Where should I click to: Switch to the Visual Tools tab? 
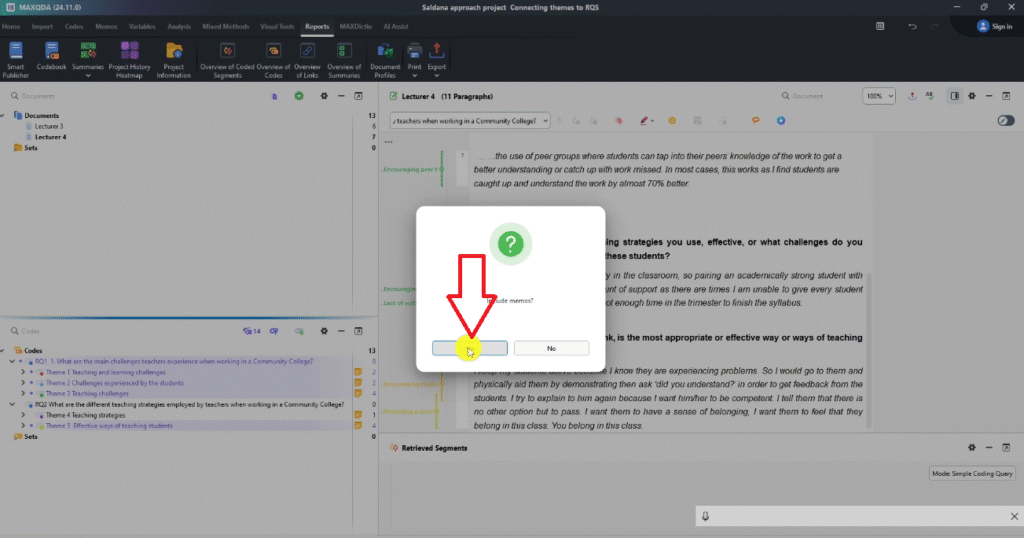[276, 26]
